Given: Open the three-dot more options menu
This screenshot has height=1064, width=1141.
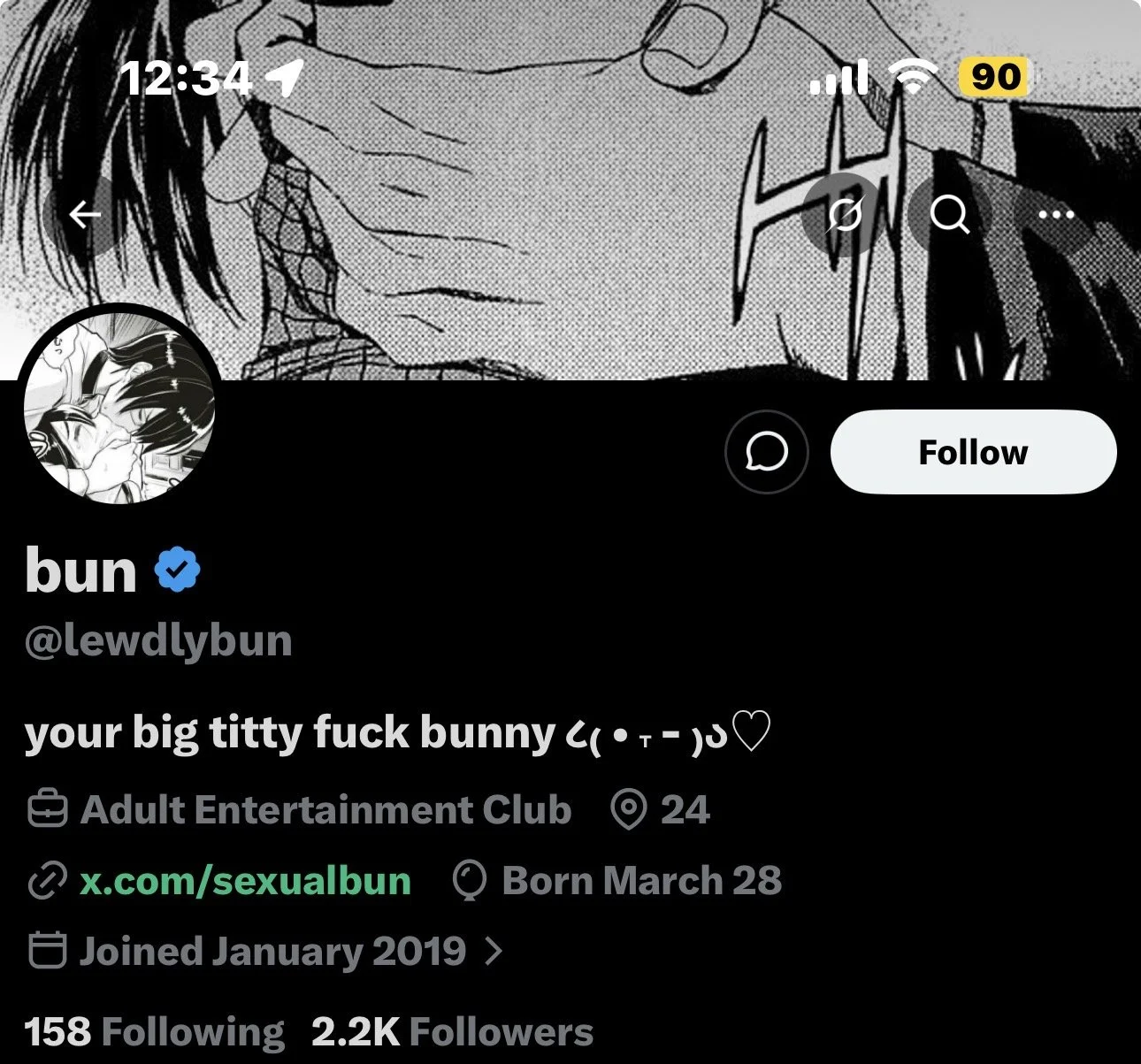Looking at the screenshot, I should point(1055,214).
